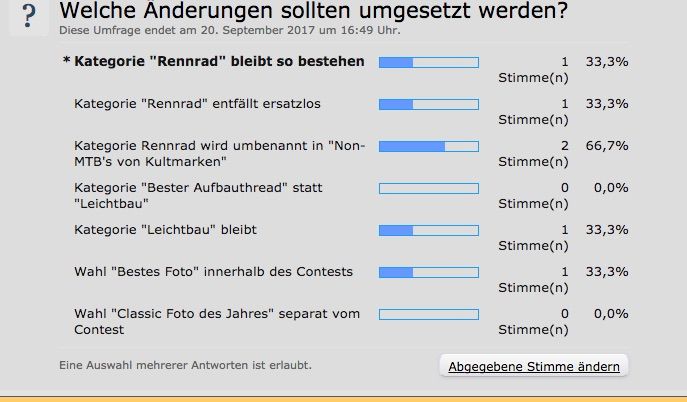Click the result bar for "Rennrad" bleibt so bestehen

point(428,62)
